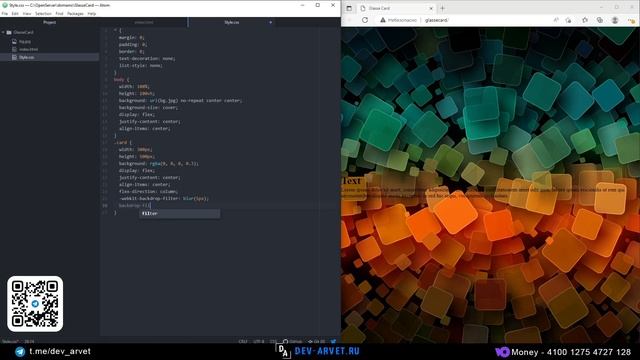Click the CRLF line ending indicator
The width and height of the screenshot is (640, 360).
pos(243,341)
